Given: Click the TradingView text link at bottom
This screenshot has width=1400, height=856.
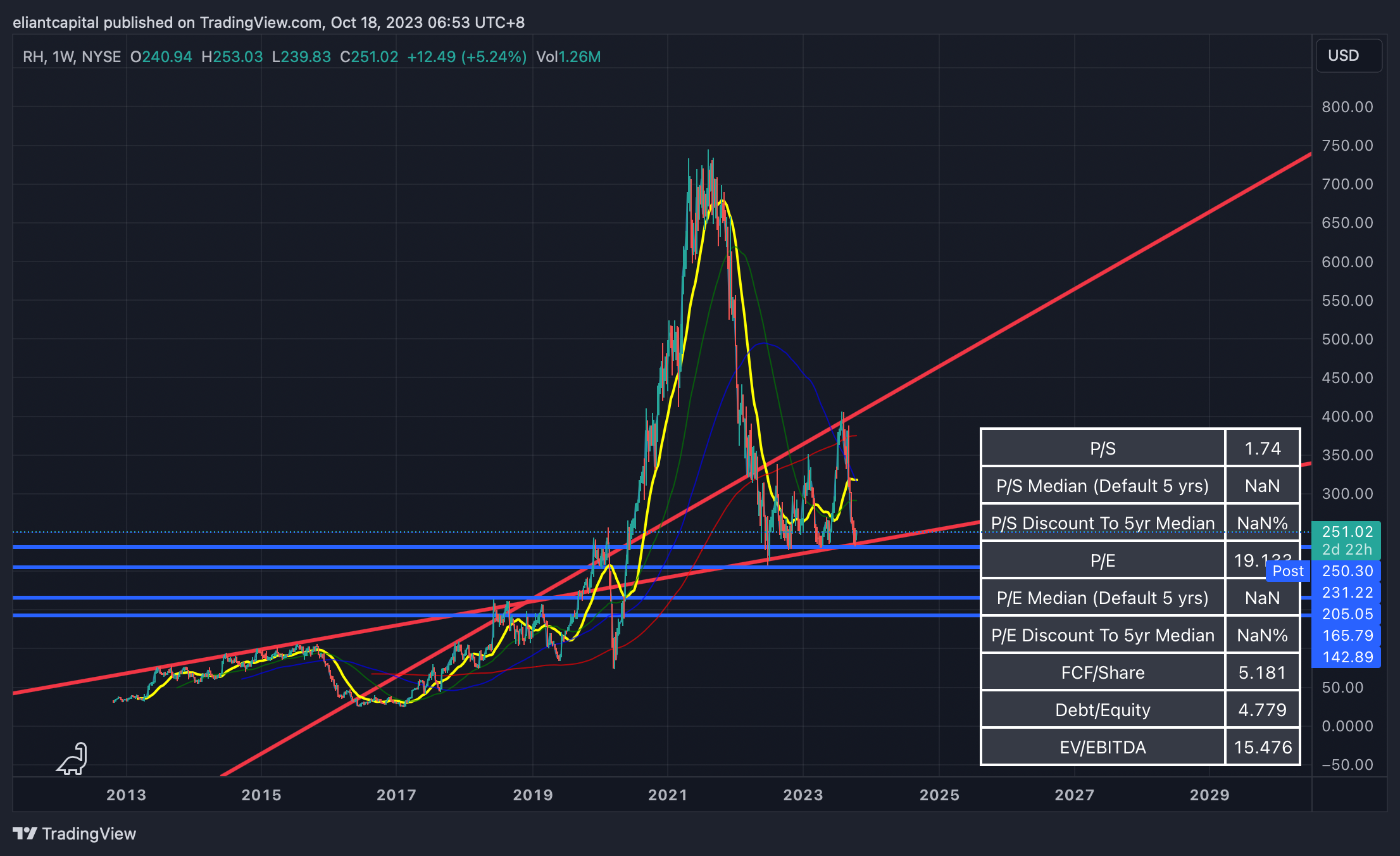Looking at the screenshot, I should 89,833.
